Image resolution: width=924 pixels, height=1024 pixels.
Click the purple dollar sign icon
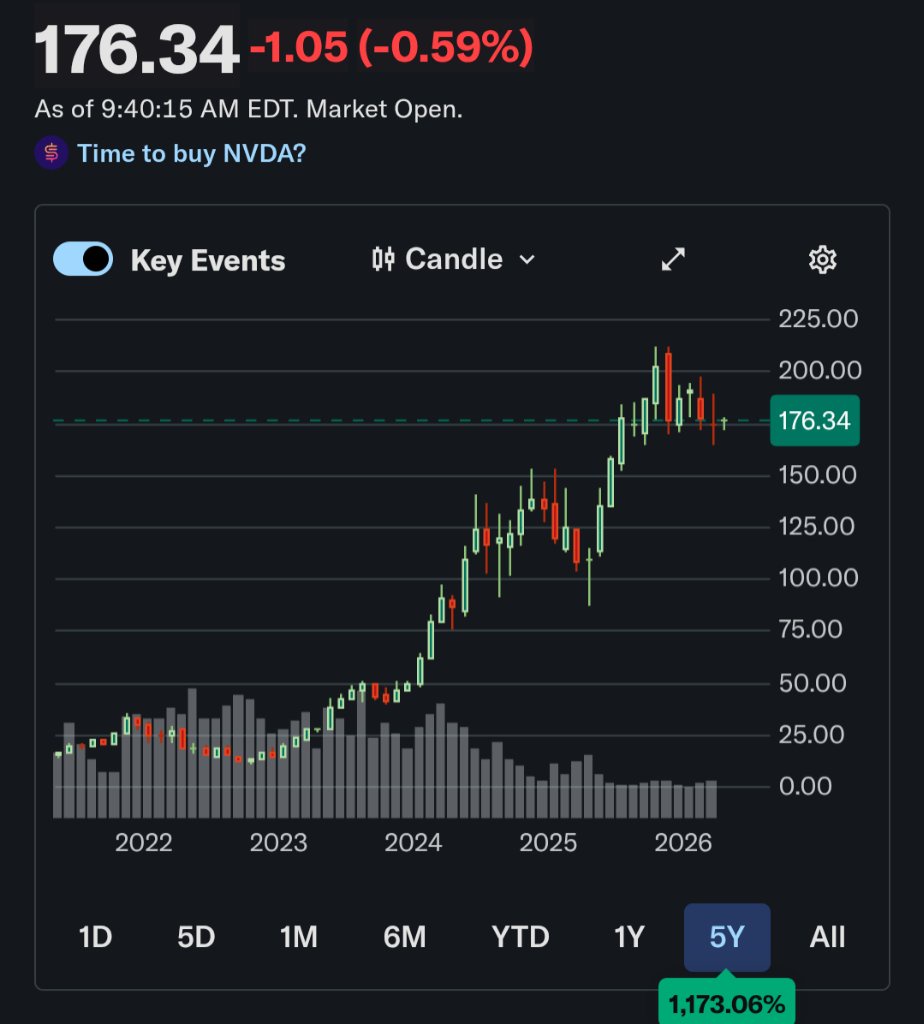click(x=51, y=153)
